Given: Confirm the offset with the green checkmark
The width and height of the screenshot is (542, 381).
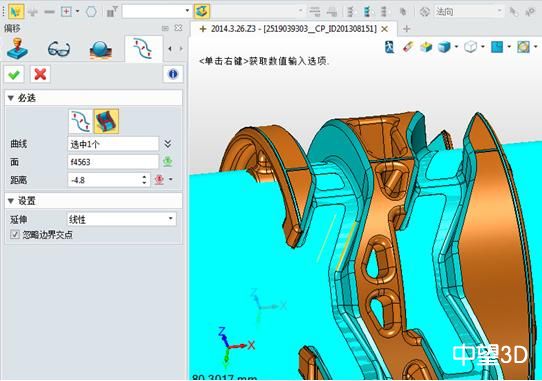Looking at the screenshot, I should (x=14, y=74).
